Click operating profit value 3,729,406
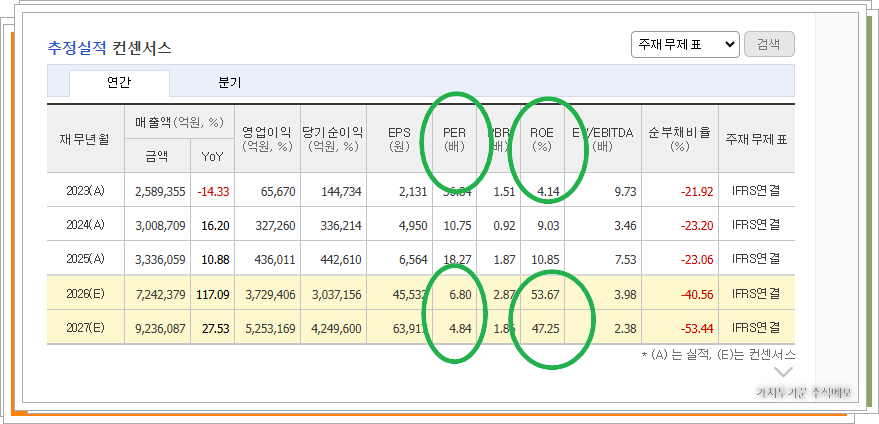879x424 pixels. [271, 294]
